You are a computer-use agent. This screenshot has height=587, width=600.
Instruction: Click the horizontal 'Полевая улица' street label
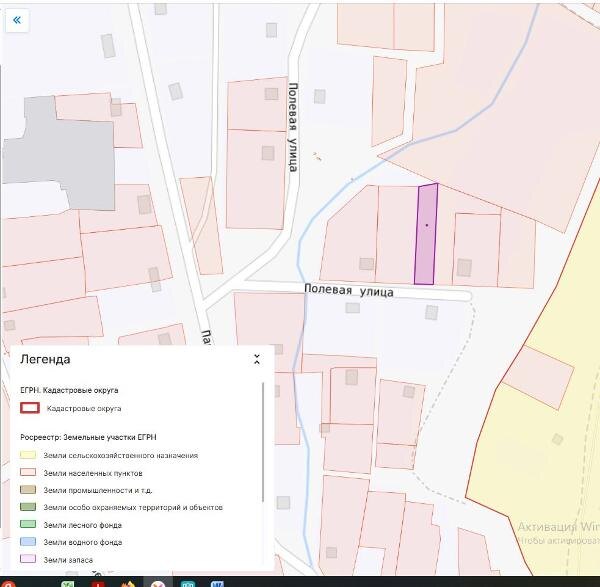pyautogui.click(x=349, y=290)
